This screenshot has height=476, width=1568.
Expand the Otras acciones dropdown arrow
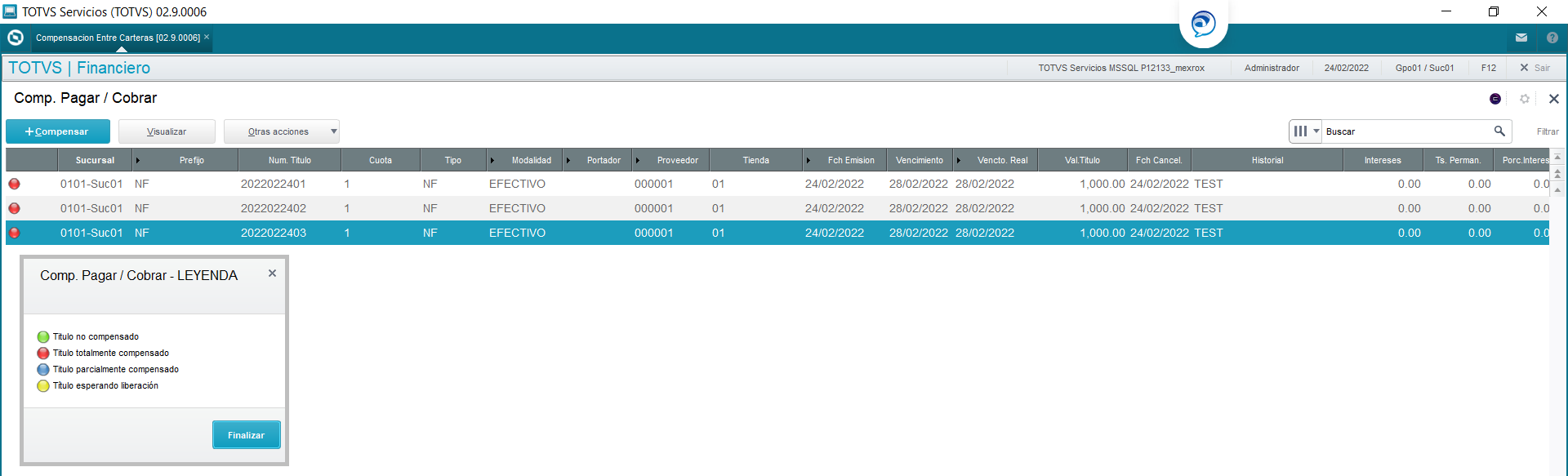click(x=333, y=131)
